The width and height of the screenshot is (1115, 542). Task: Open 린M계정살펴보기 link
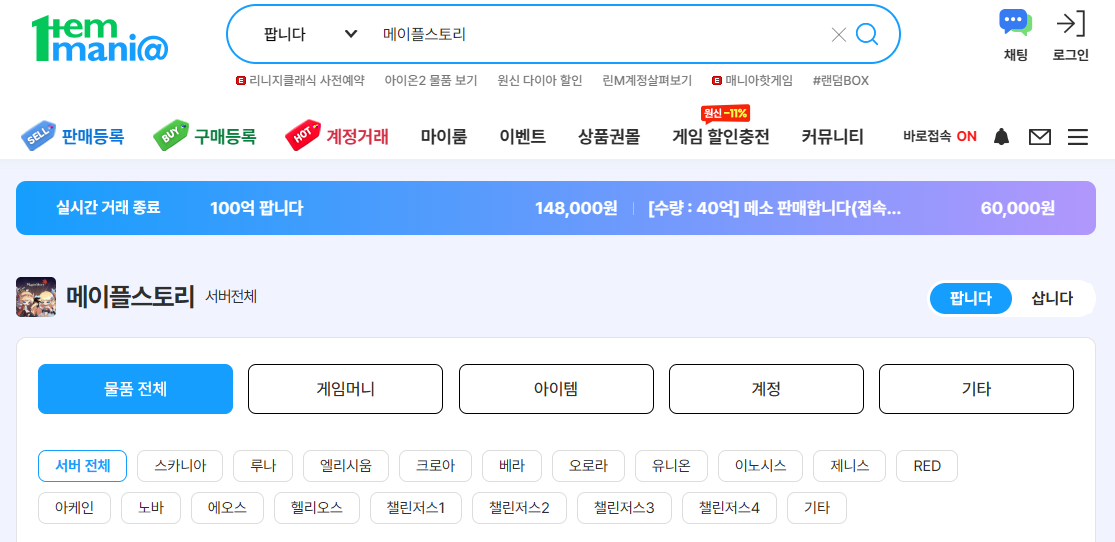click(x=647, y=80)
